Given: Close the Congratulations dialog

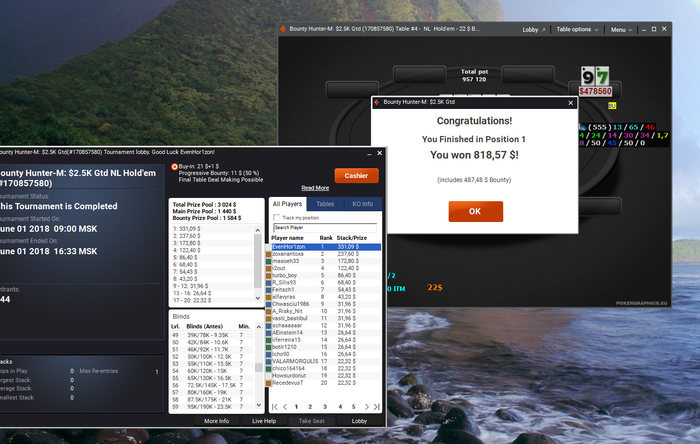Looking at the screenshot, I should pyautogui.click(x=571, y=103).
